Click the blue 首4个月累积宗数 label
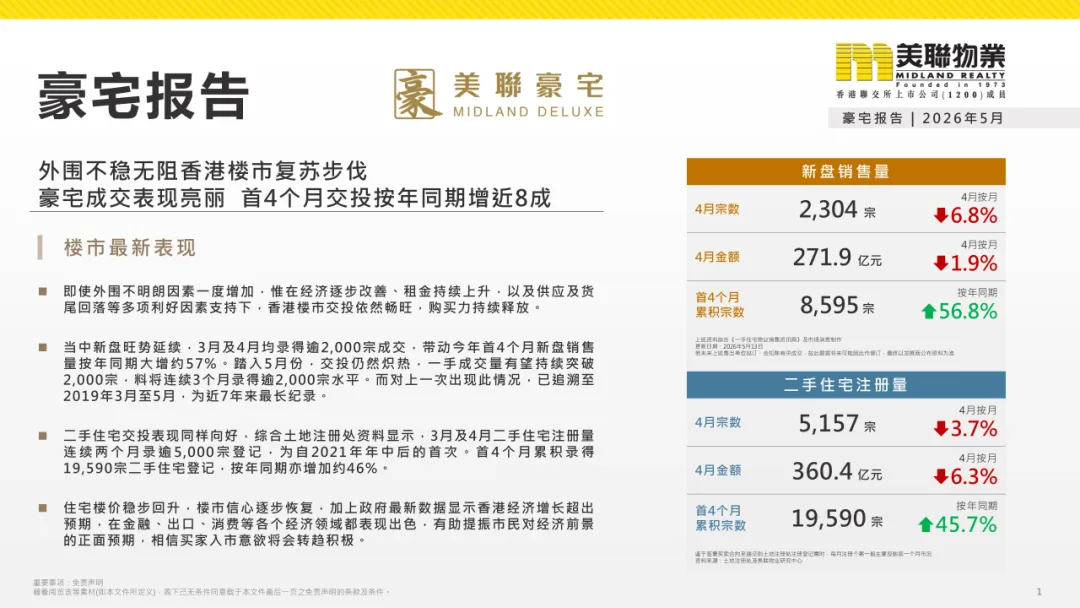 (x=720, y=518)
